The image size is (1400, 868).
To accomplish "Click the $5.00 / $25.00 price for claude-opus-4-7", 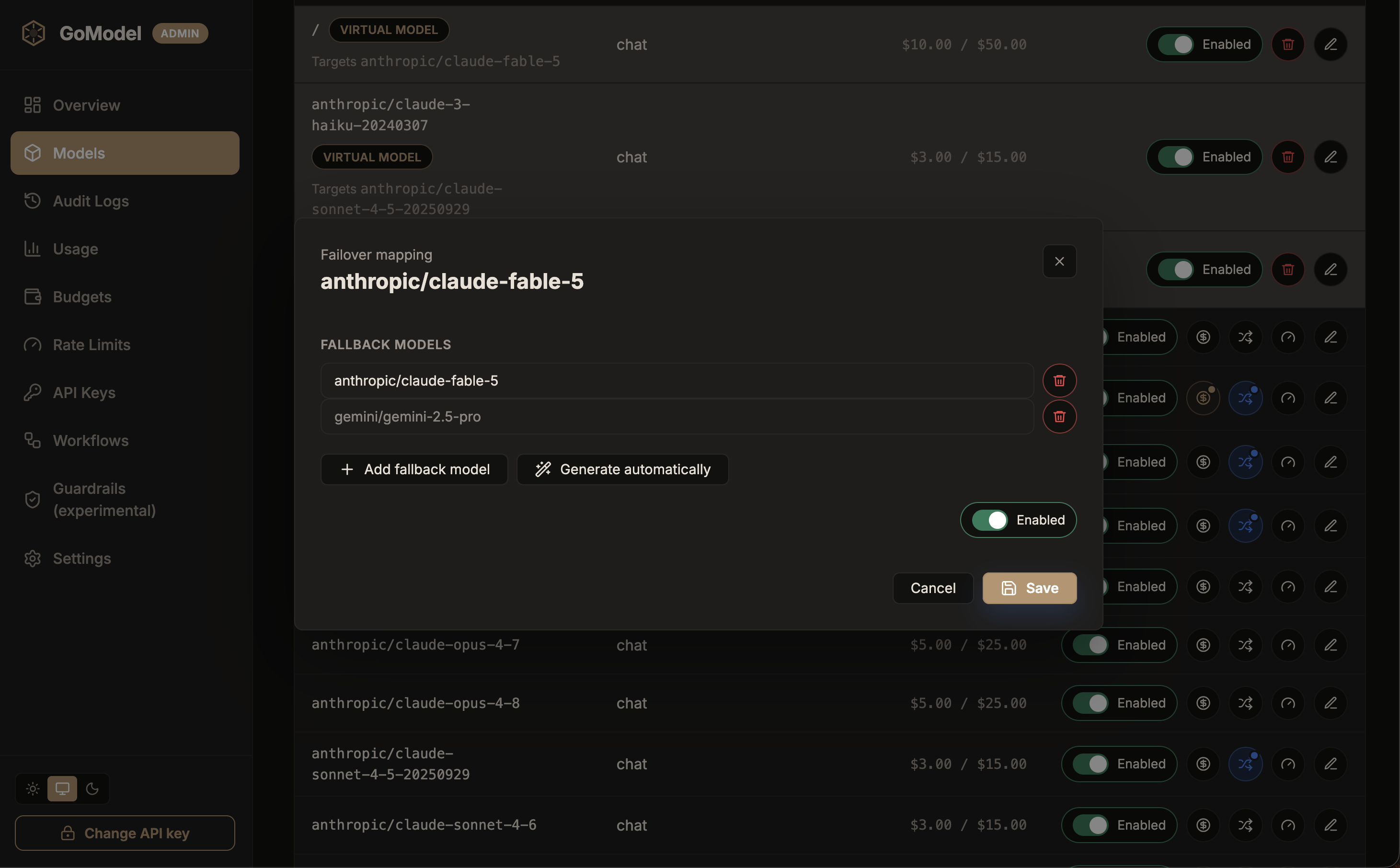I will coord(968,645).
